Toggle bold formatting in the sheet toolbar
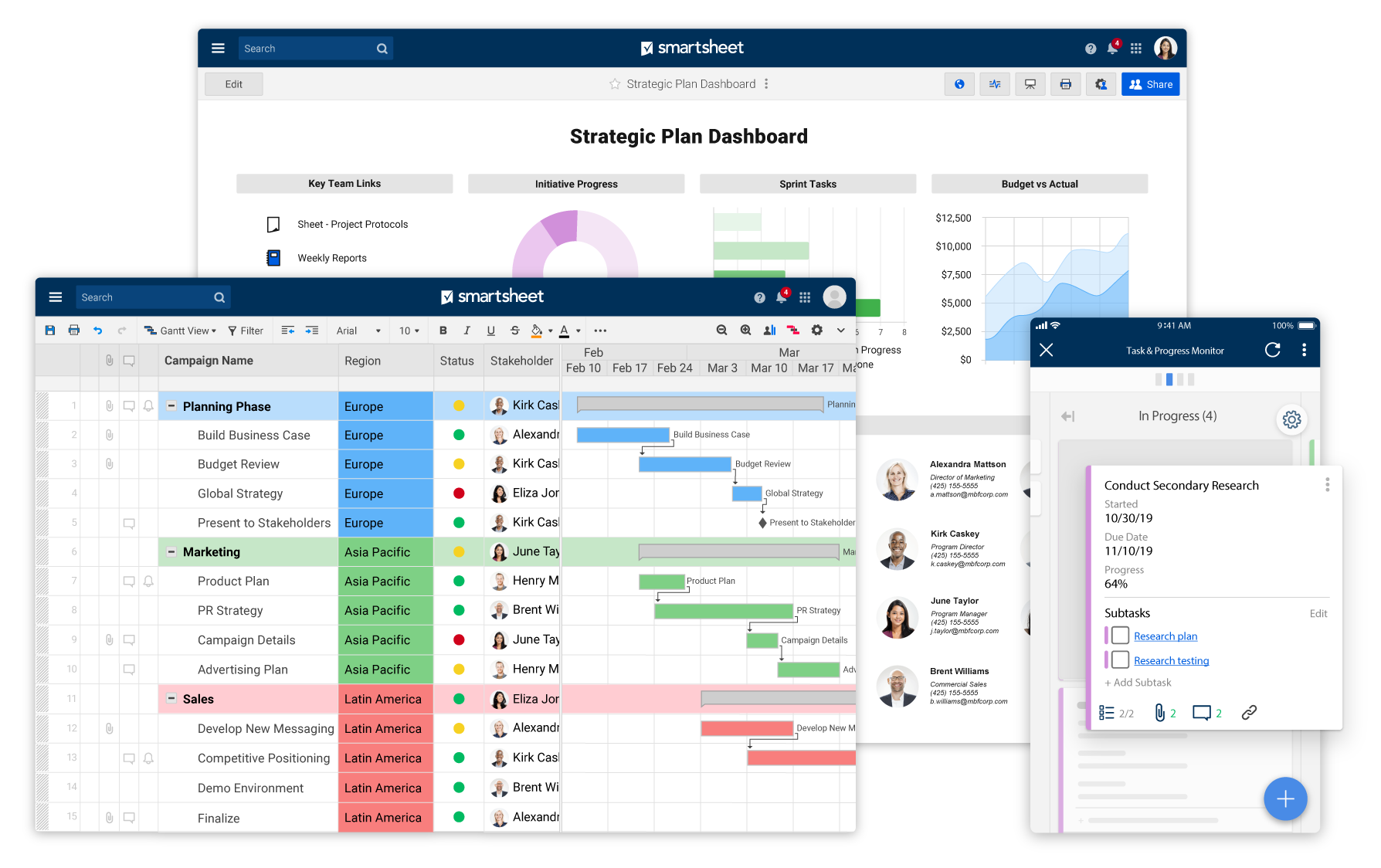Image resolution: width=1381 pixels, height=868 pixels. (443, 330)
